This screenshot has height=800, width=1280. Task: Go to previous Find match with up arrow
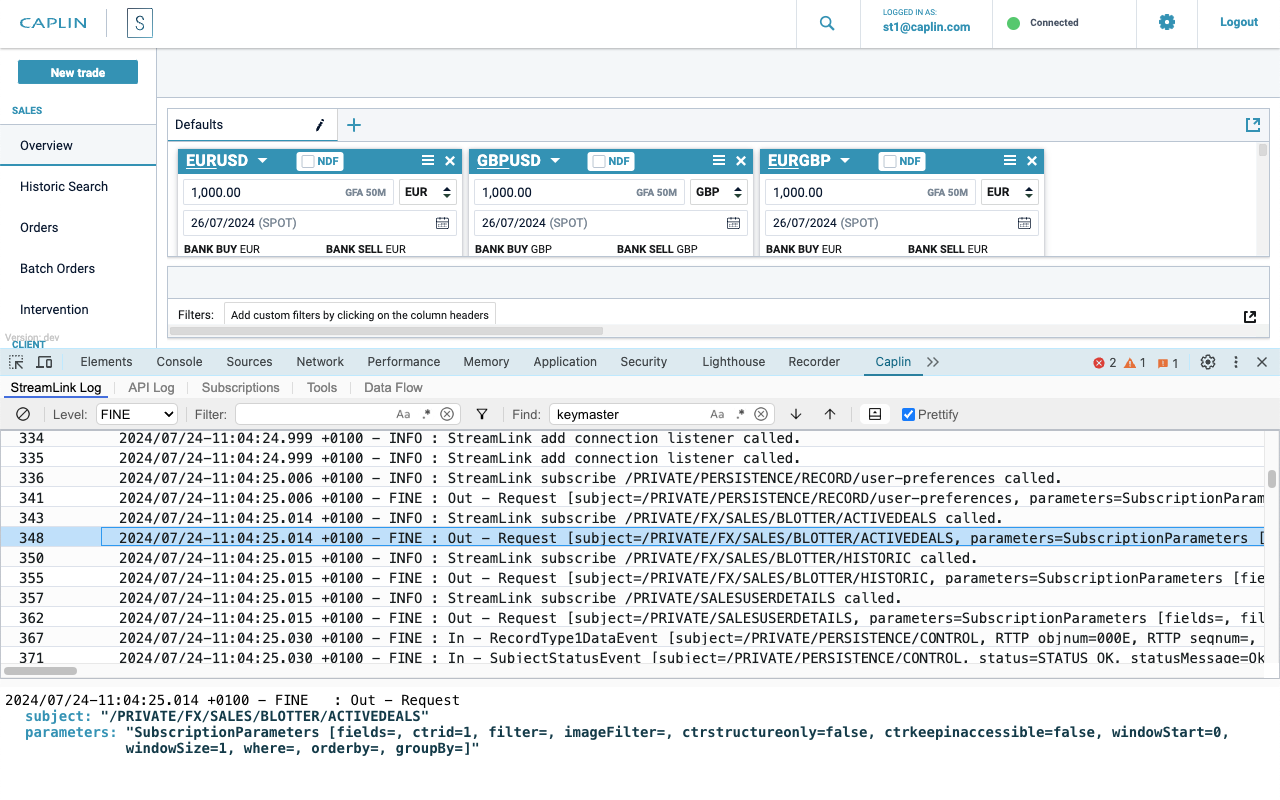click(x=830, y=414)
